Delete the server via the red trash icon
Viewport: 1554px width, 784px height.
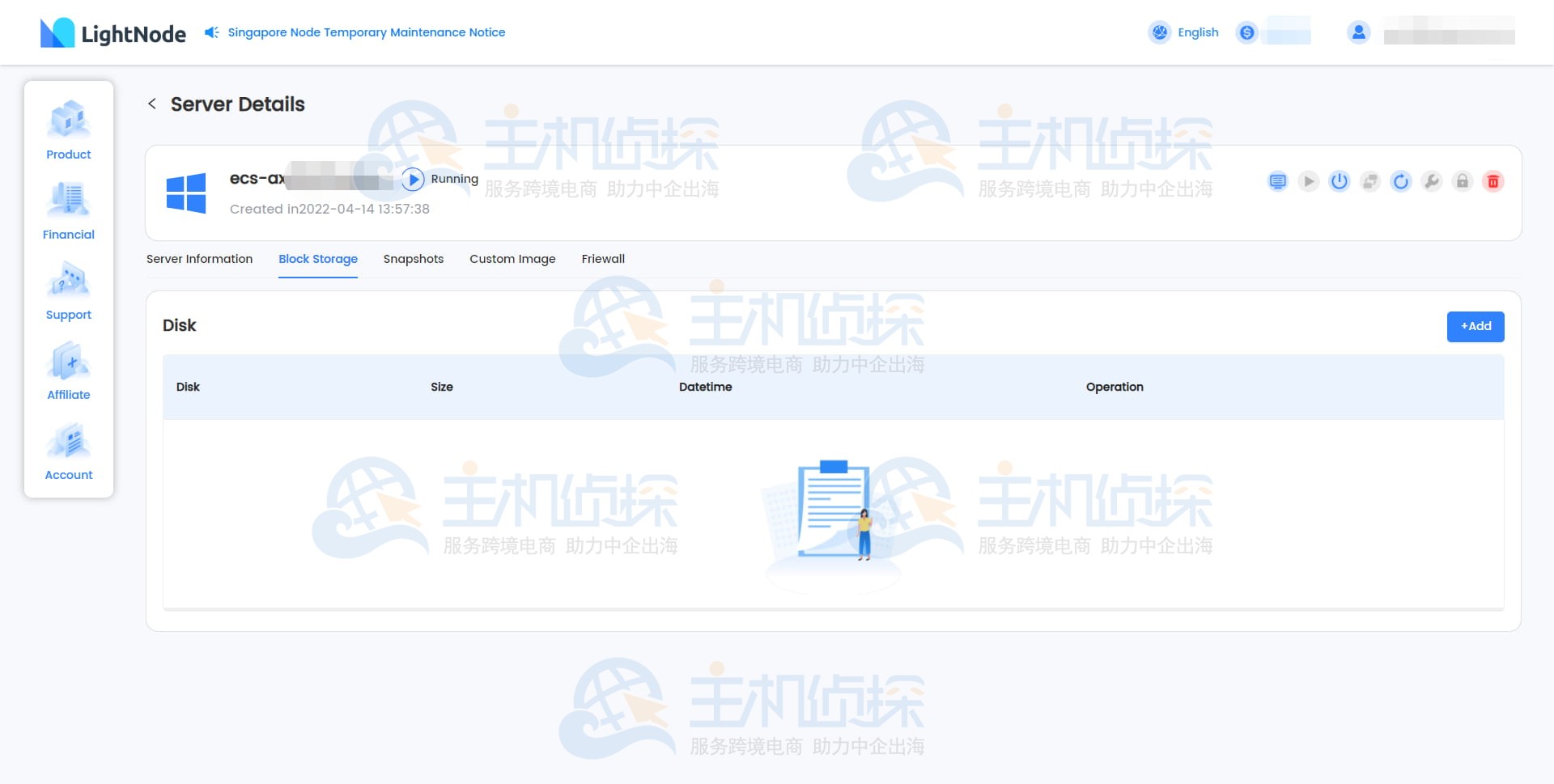coord(1492,181)
